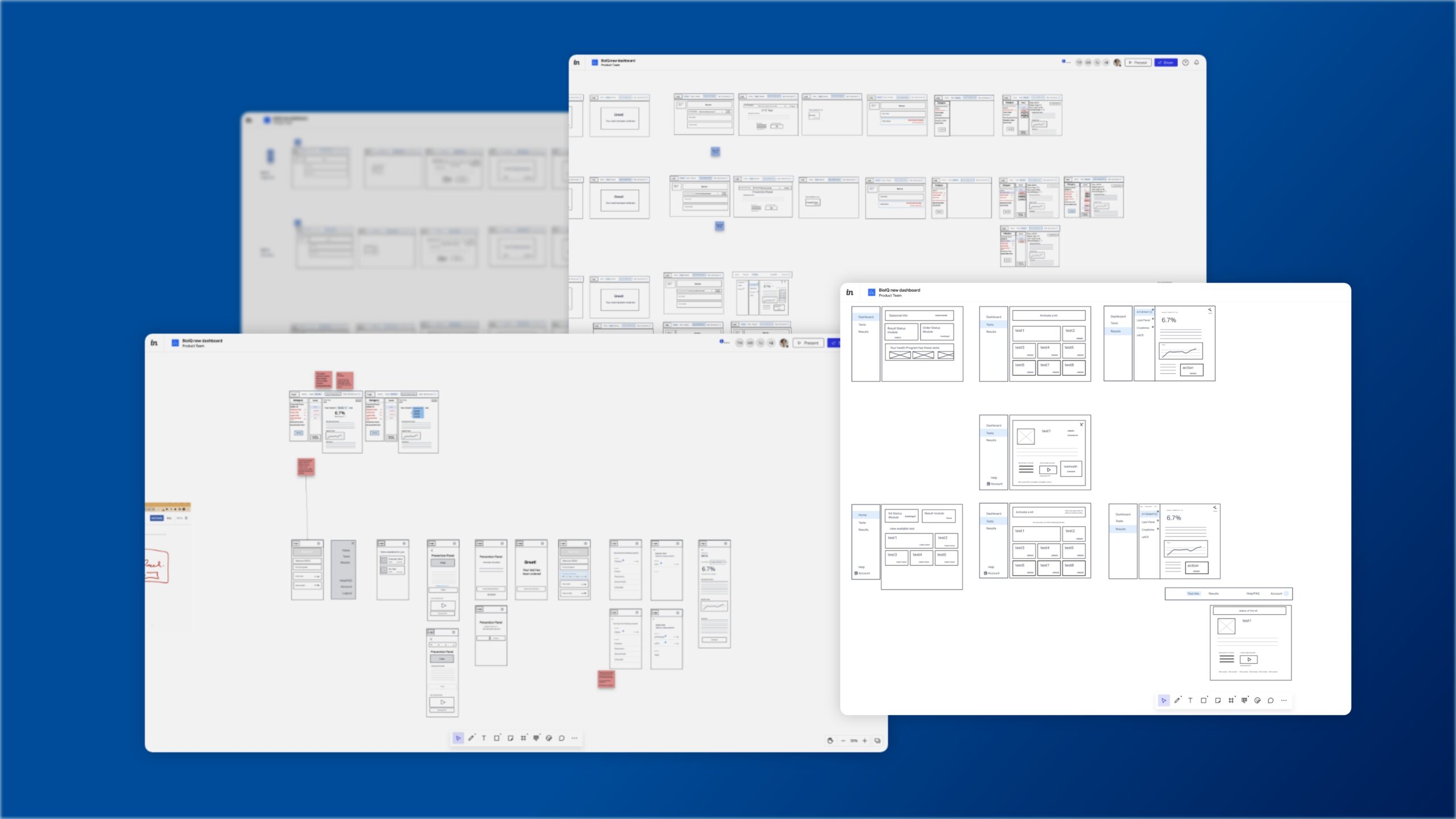Select the comment tool in the right window toolbar

[x=1271, y=701]
